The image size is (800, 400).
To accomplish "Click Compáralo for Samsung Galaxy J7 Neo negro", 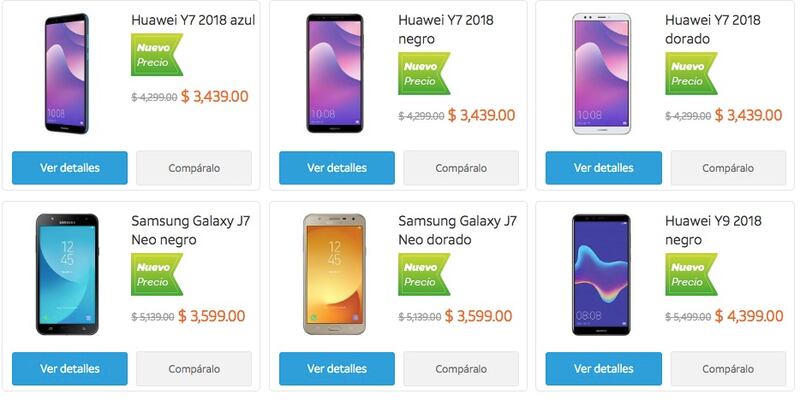I will pyautogui.click(x=194, y=368).
